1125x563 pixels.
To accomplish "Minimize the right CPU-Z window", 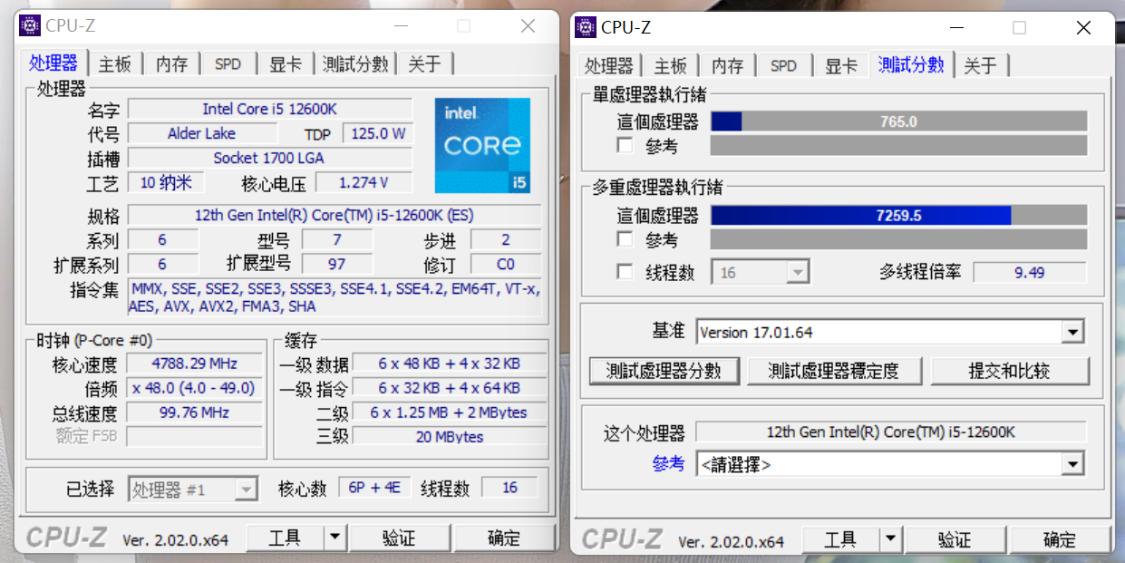I will 956,28.
